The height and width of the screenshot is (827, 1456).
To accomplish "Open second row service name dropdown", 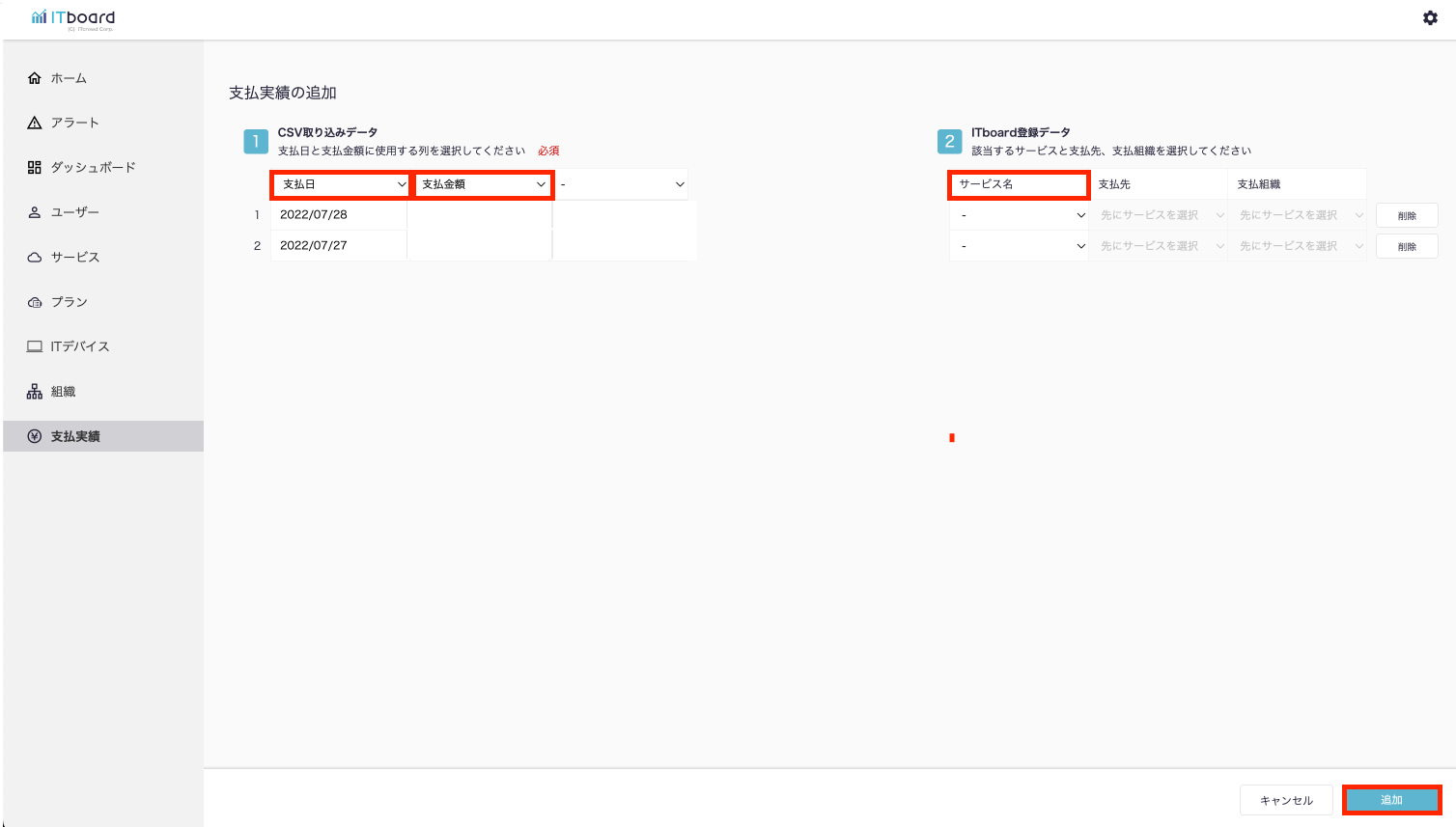I will pos(1020,246).
